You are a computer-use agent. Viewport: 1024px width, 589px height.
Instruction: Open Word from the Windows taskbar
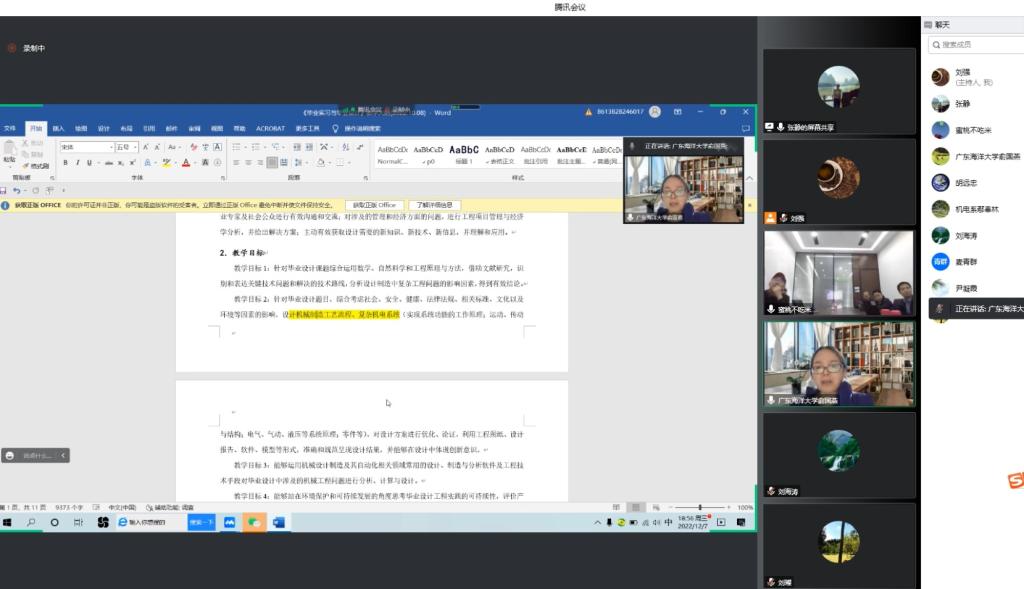click(x=279, y=522)
